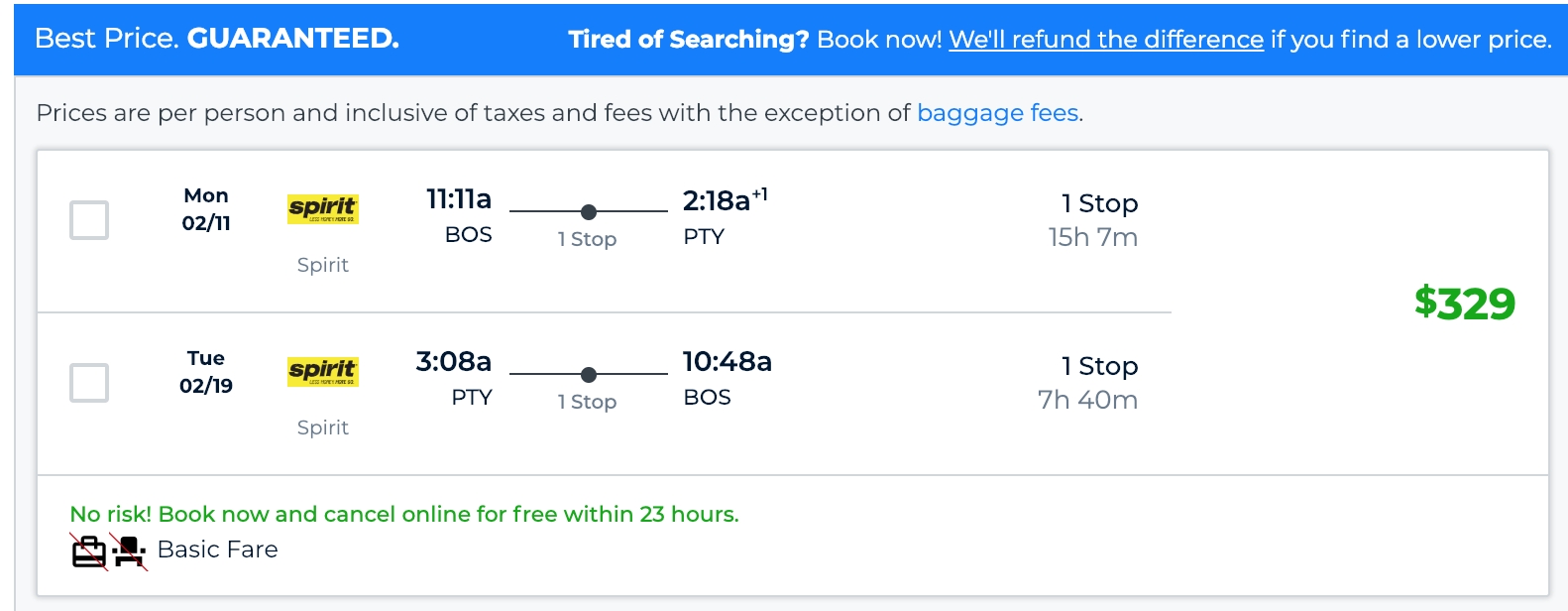Click the no carry-on bag icon
This screenshot has width=1568, height=611.
[89, 551]
